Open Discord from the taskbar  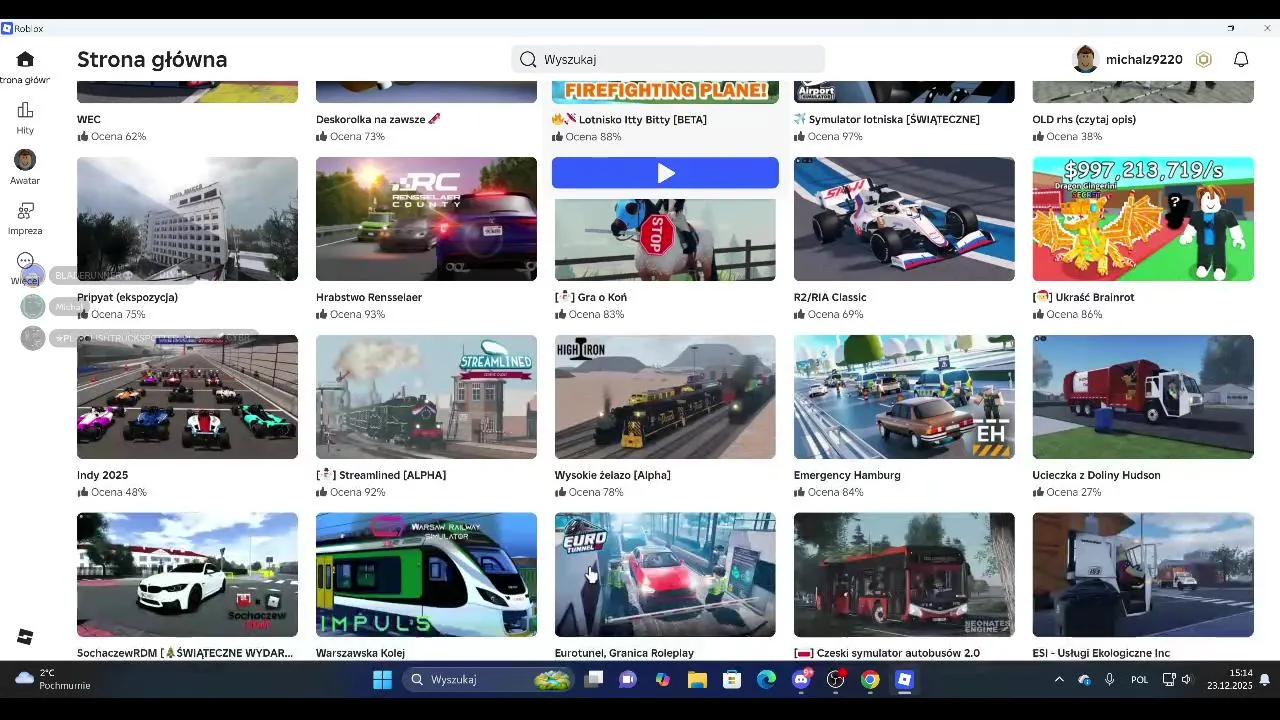pyautogui.click(x=801, y=680)
